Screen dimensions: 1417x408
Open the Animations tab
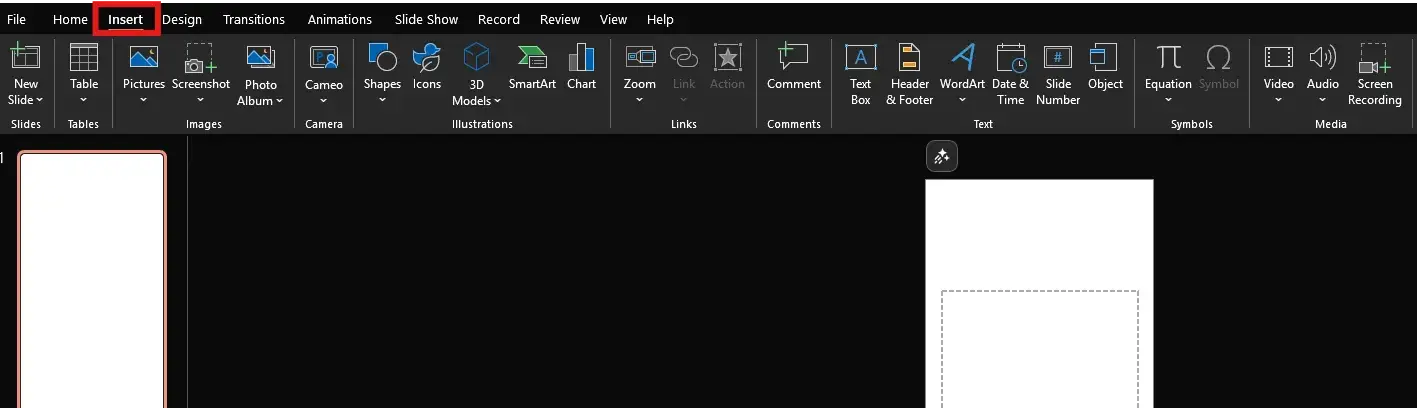pos(340,19)
